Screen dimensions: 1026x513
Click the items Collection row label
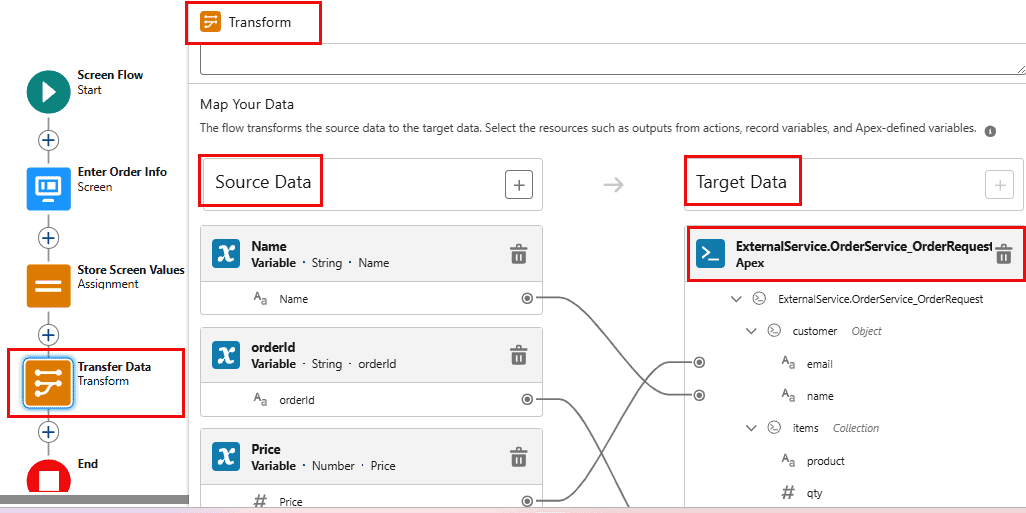click(x=836, y=428)
